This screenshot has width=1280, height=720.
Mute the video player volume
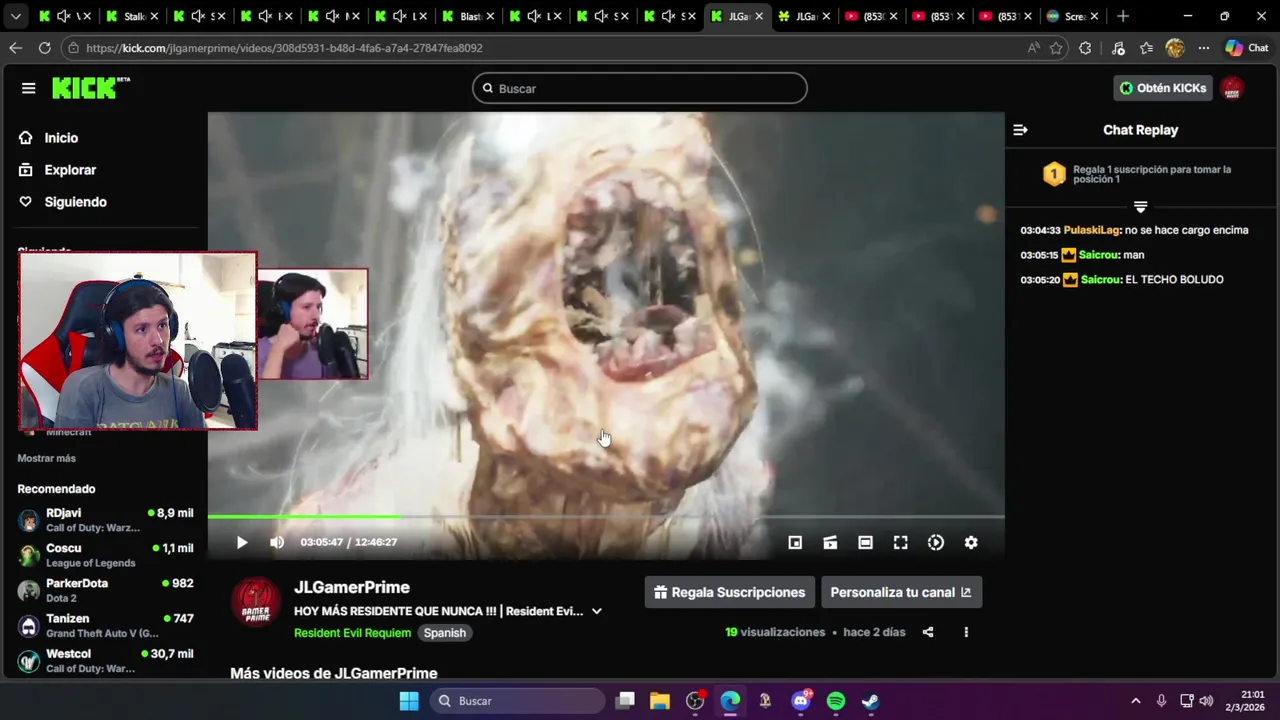277,542
